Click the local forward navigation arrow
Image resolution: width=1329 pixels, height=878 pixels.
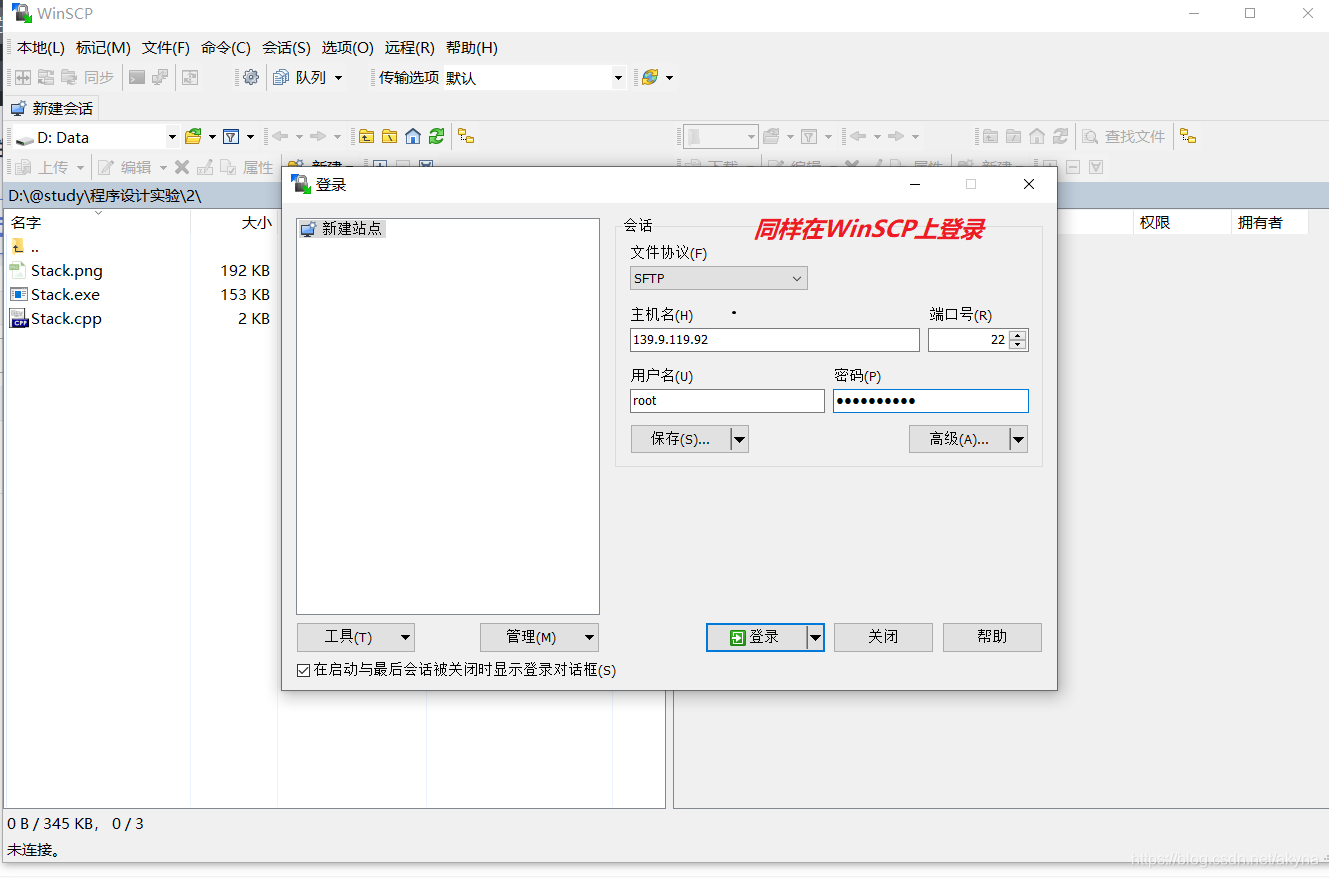click(318, 136)
